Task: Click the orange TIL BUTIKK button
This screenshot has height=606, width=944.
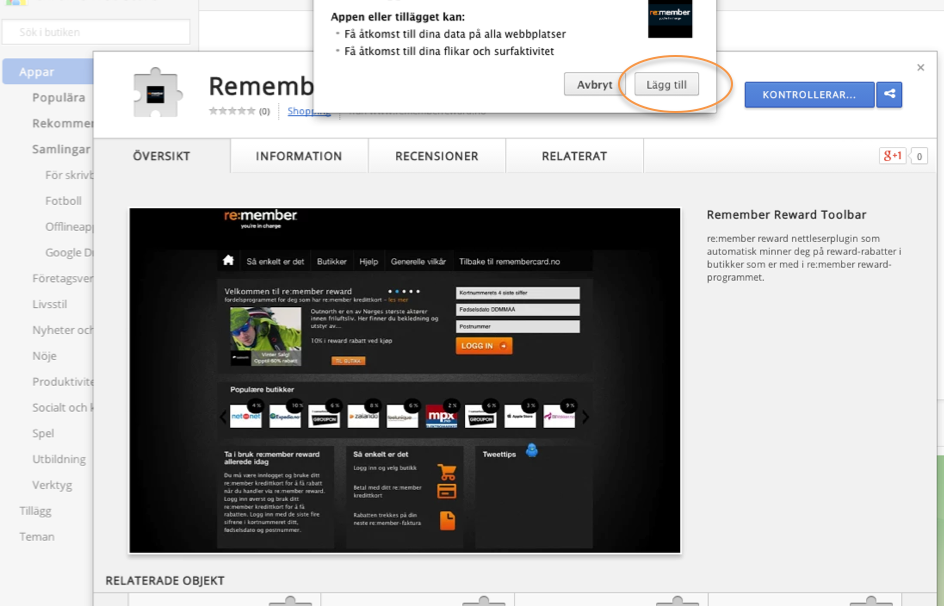Action: tap(348, 360)
